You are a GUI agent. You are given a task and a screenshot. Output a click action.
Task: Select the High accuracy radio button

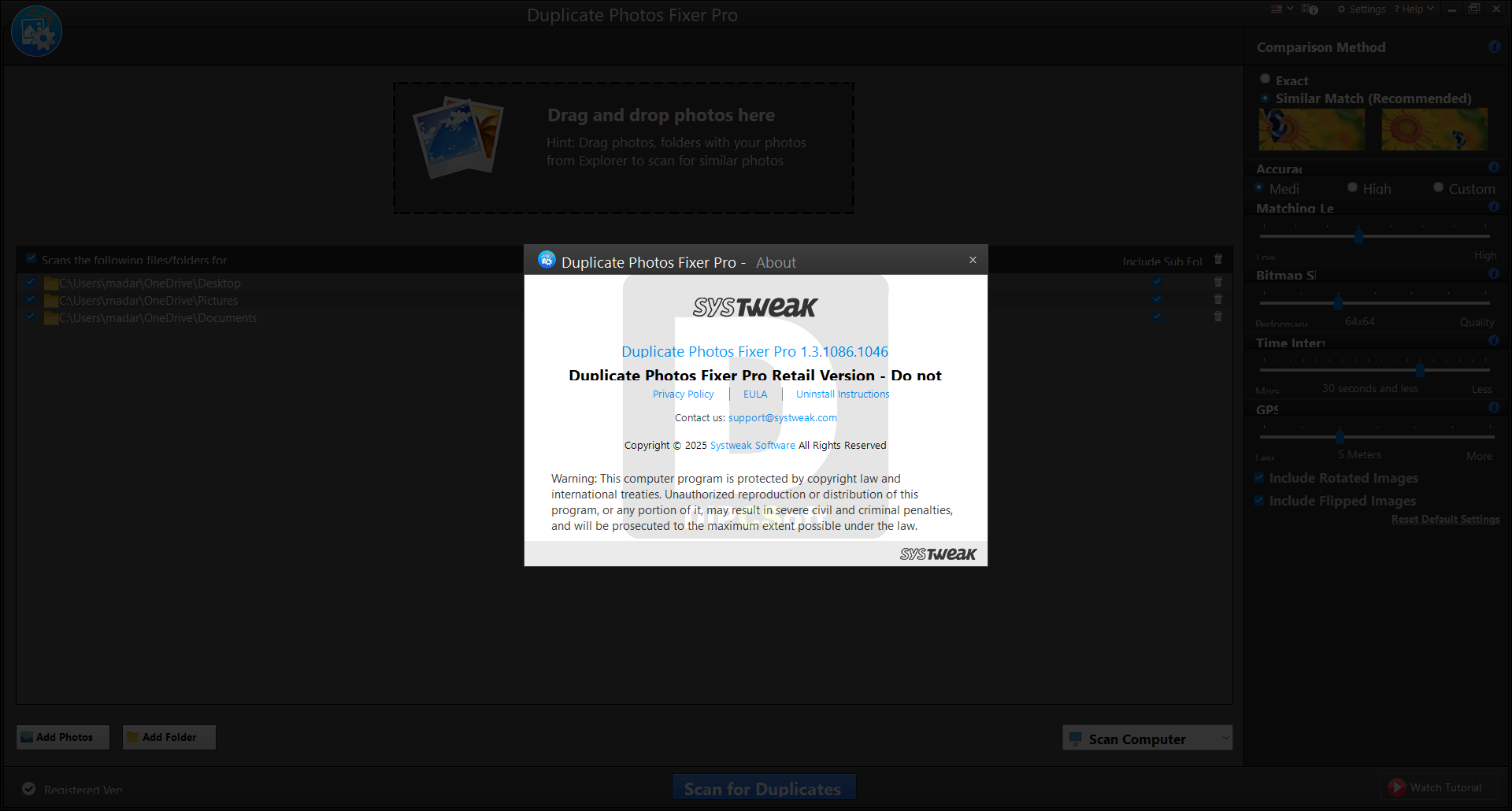[1352, 187]
